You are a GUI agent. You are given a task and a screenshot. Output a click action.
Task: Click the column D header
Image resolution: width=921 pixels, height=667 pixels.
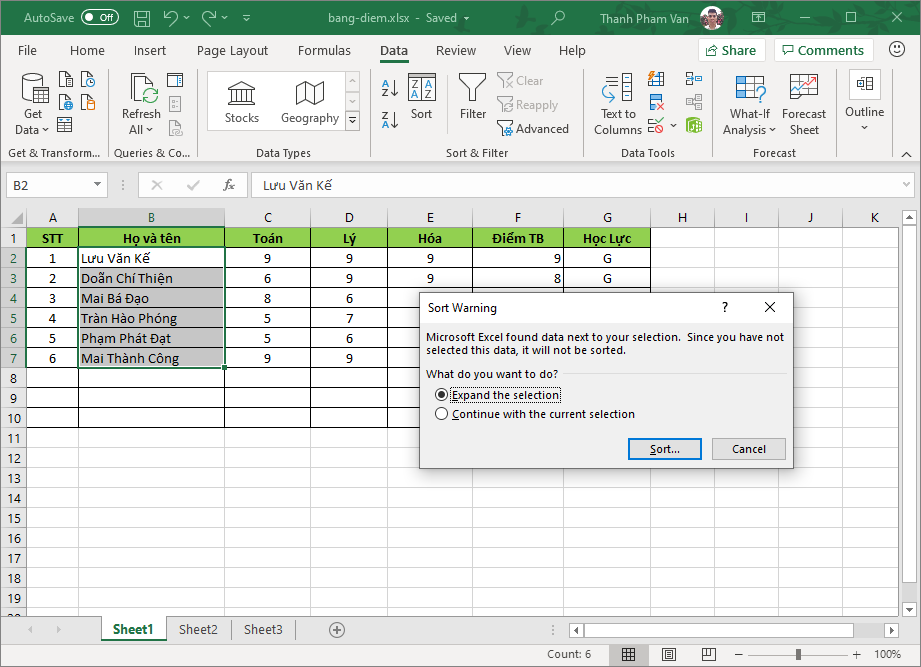click(x=349, y=218)
